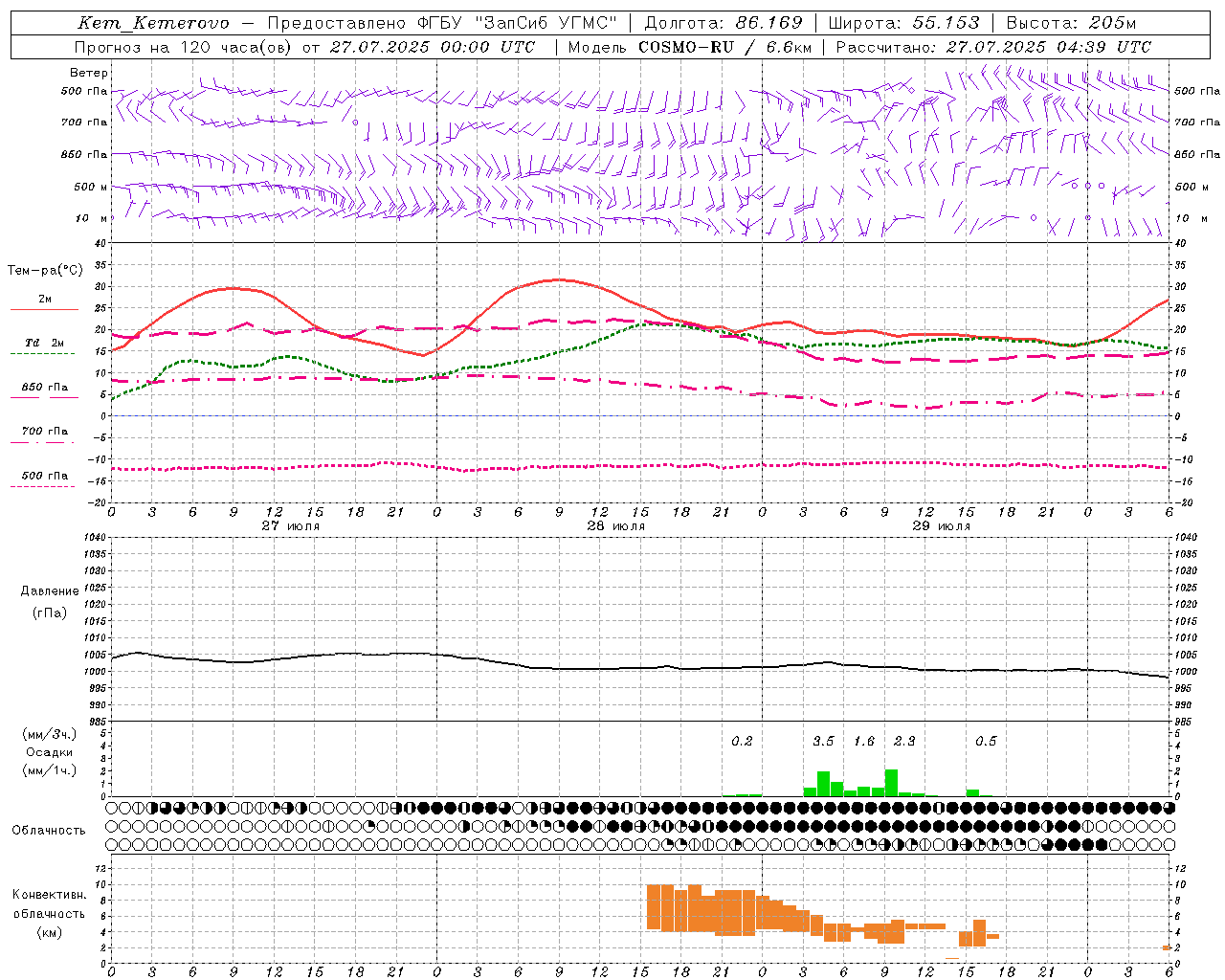Click the '(км)' convective cloud unit
This screenshot has width=1225, height=980.
50,932
